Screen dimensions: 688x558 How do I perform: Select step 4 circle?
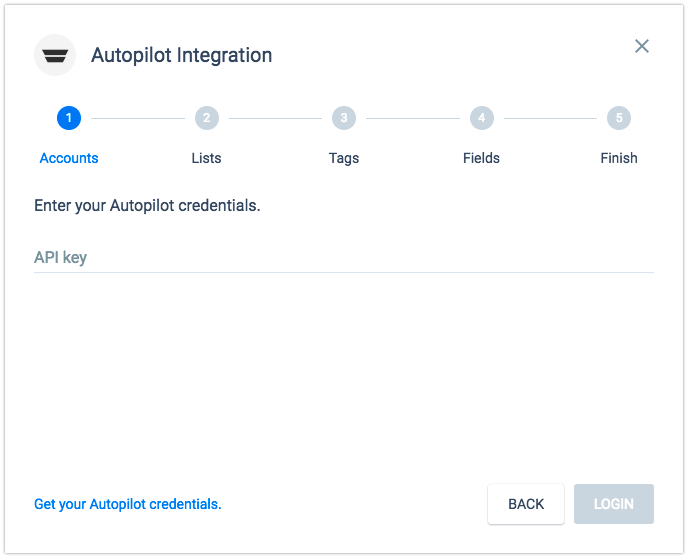[482, 118]
